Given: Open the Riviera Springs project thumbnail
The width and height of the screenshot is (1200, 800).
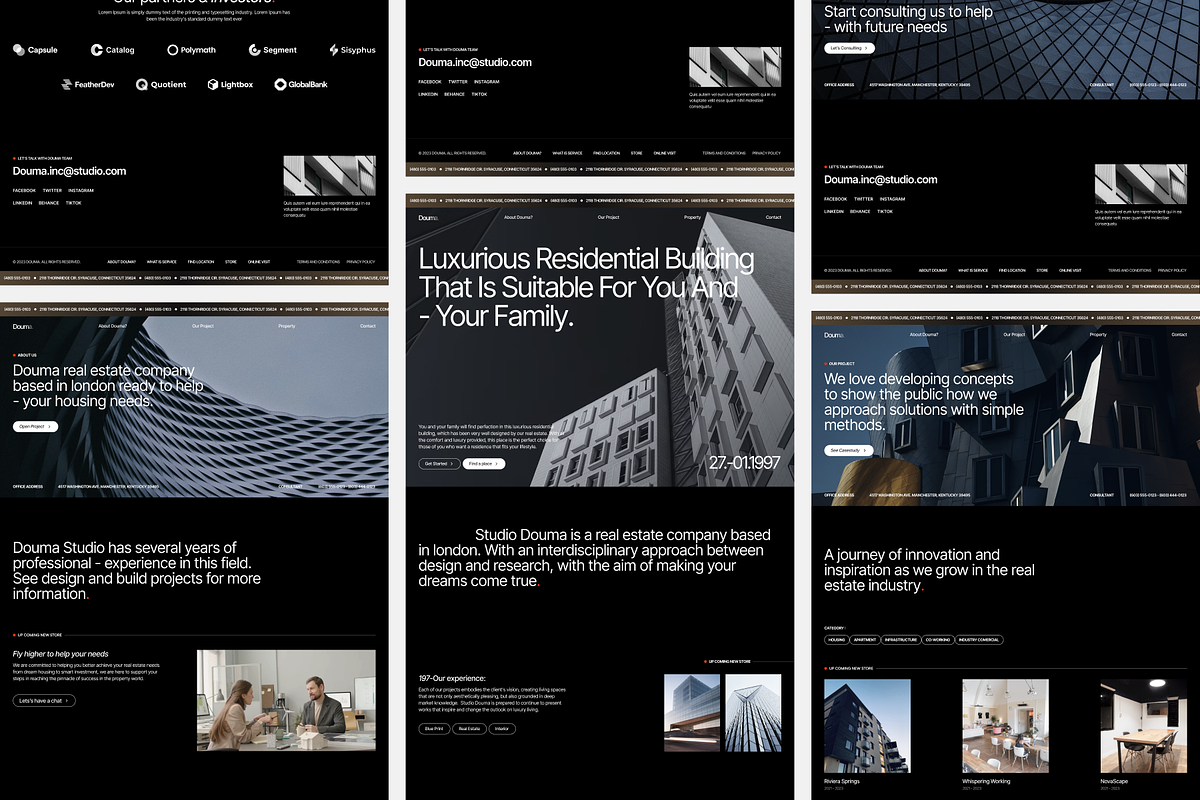Looking at the screenshot, I should click(x=867, y=726).
